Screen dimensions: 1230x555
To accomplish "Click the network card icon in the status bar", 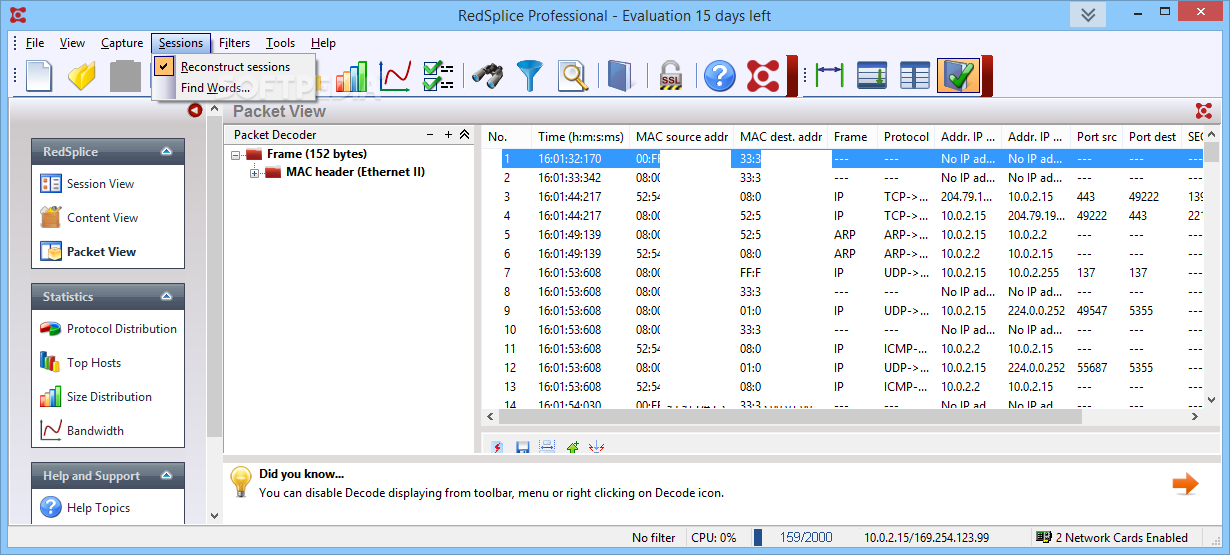I will 1044,537.
